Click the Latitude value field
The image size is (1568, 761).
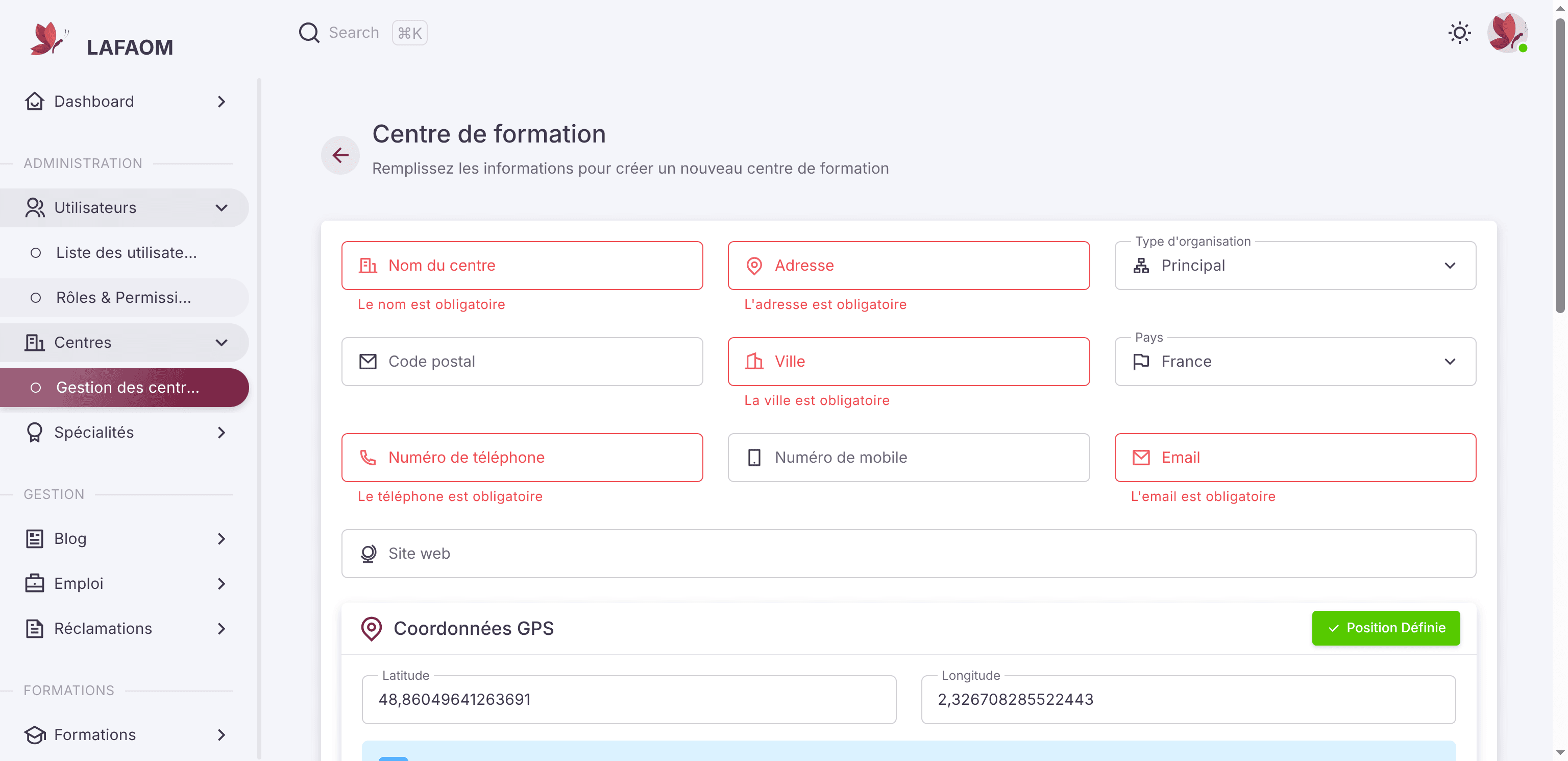click(629, 699)
